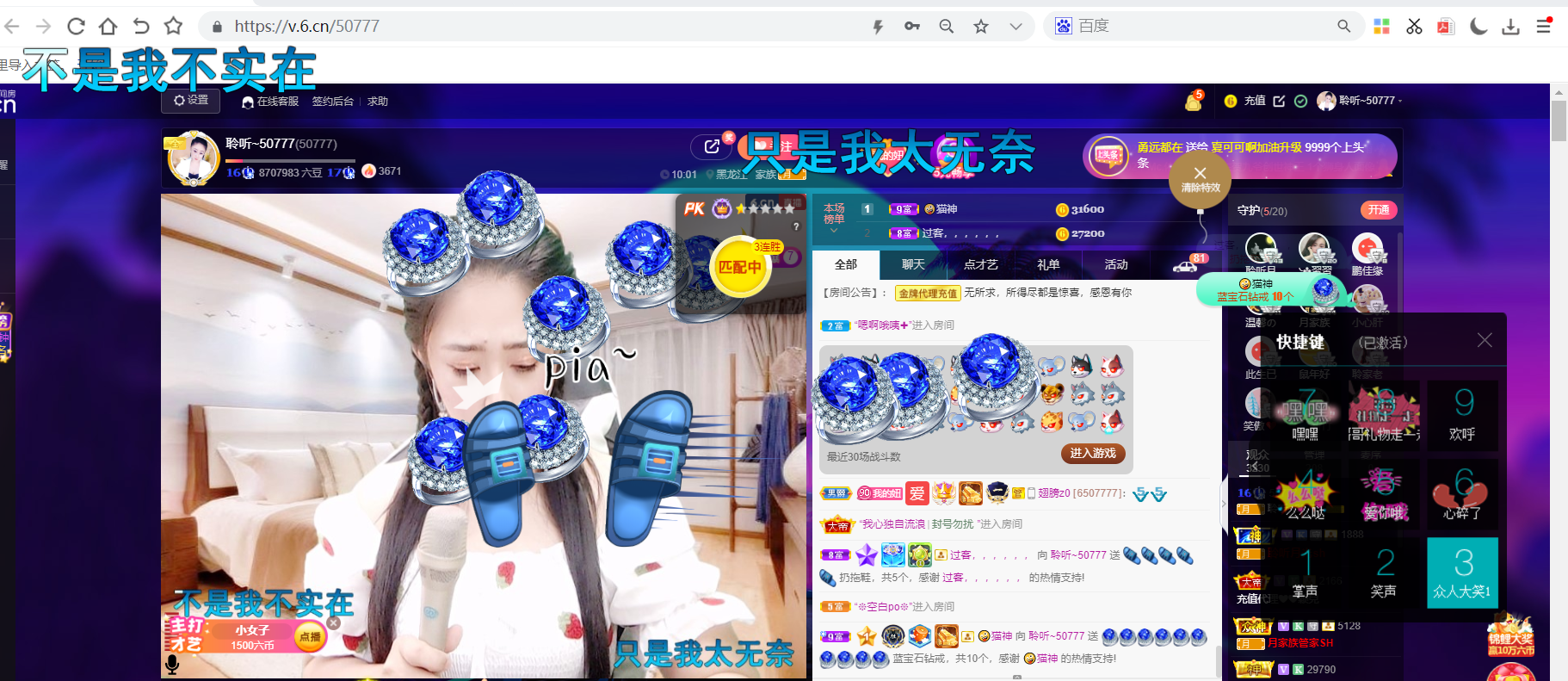Viewport: 1568px width, 681px height.
Task: Collapse audience panel with side arrow
Action: click(x=1224, y=505)
